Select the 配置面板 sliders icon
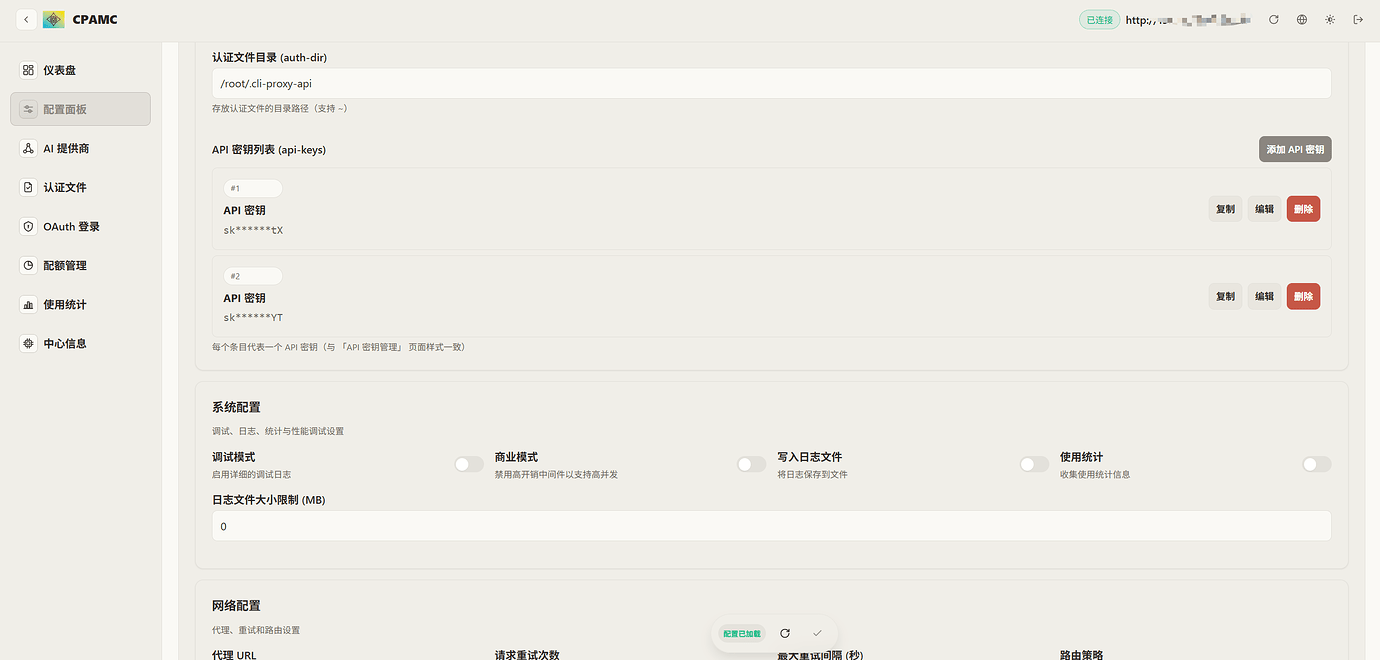 pos(28,109)
